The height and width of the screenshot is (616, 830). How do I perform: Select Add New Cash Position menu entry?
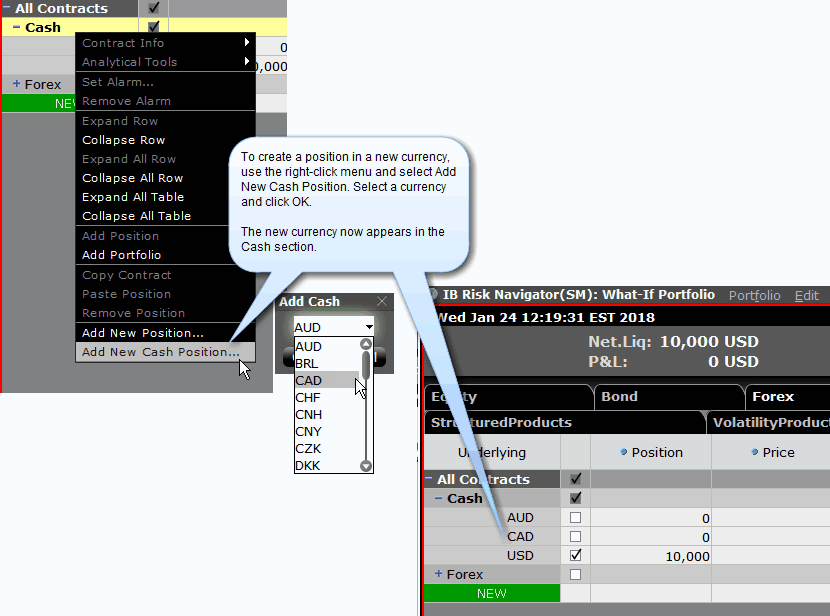160,352
